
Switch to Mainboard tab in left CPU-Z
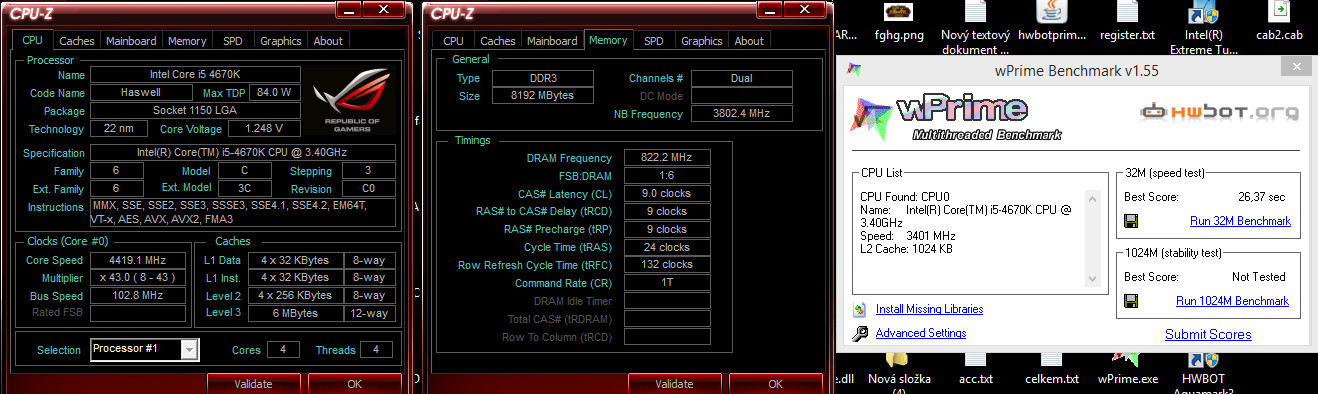(x=131, y=41)
